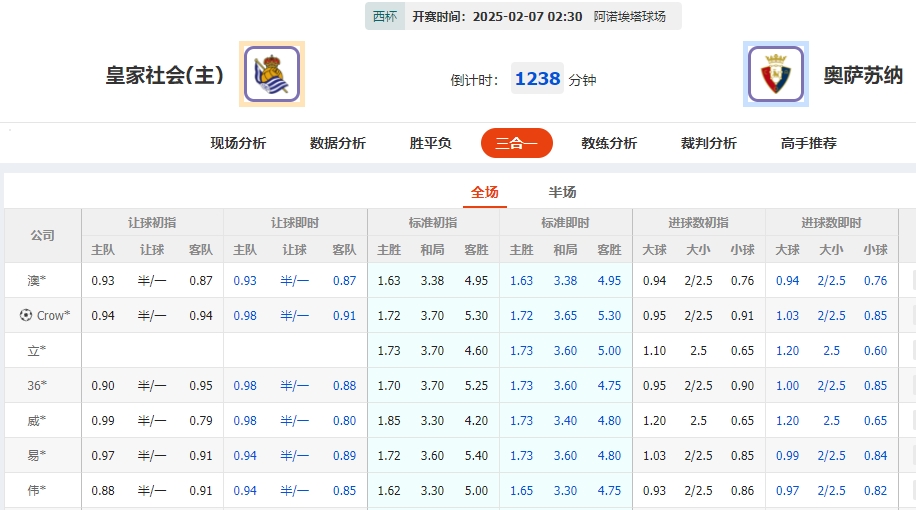Go to the 教练分析 tab
The height and width of the screenshot is (510, 916).
click(609, 143)
